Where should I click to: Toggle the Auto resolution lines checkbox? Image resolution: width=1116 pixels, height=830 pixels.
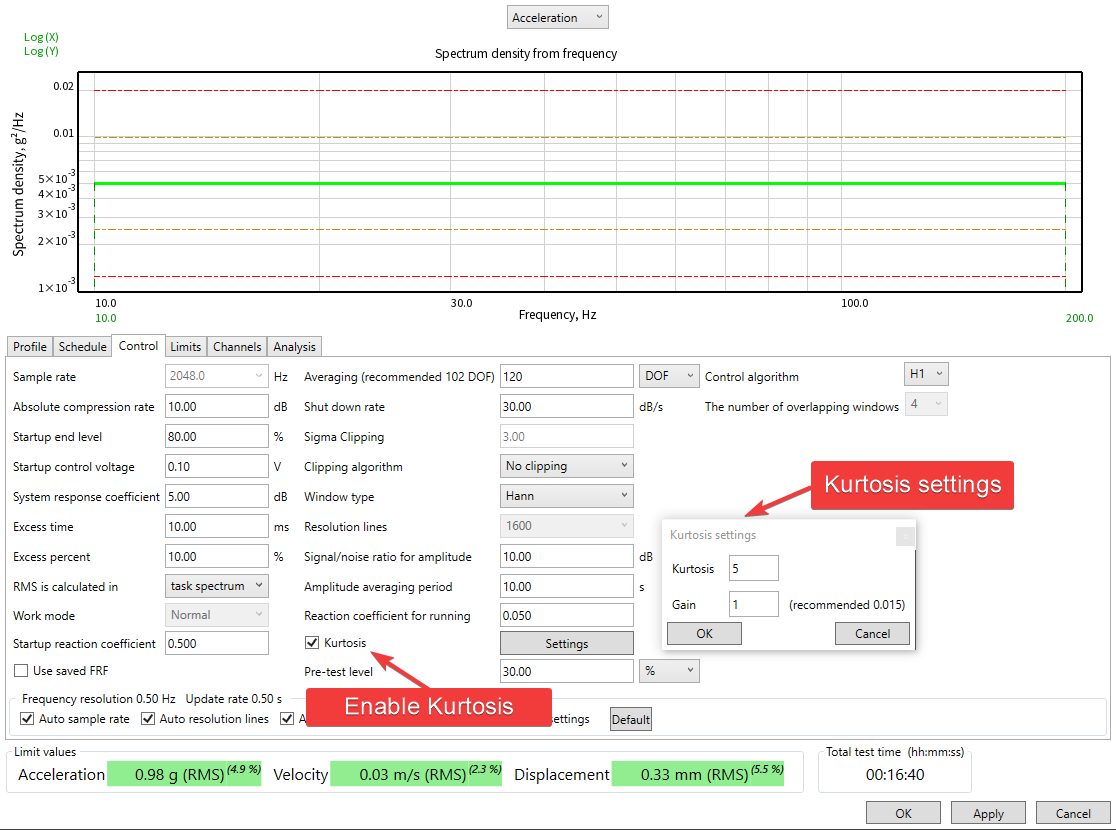148,719
